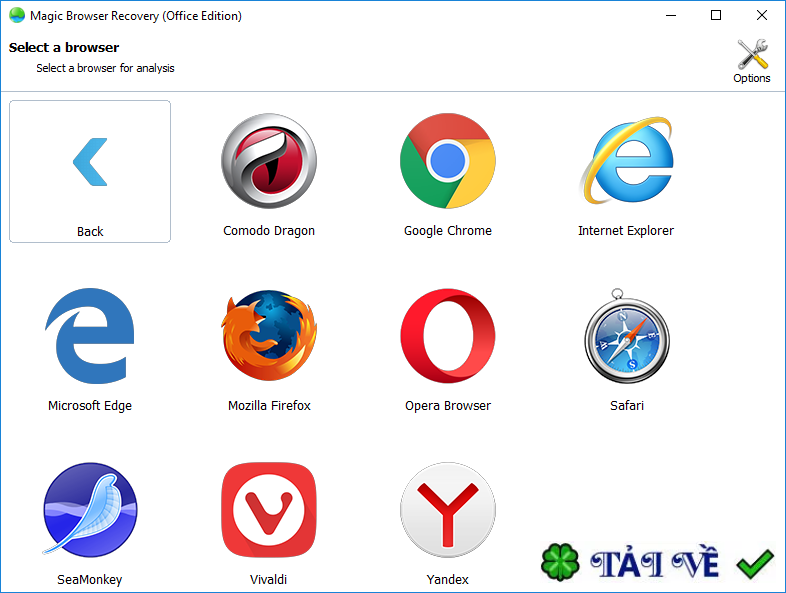This screenshot has width=786, height=593.
Task: Select the Safari compass icon
Action: pos(626,337)
